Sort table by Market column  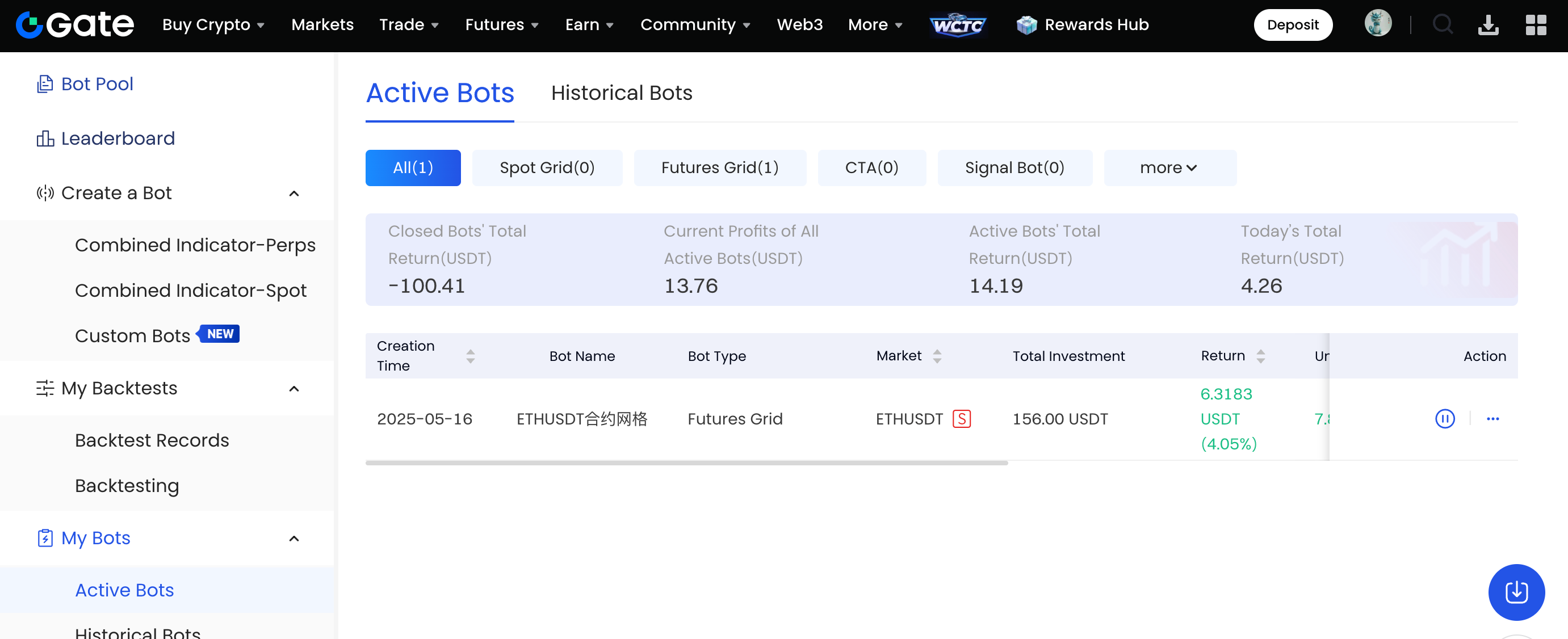coord(937,356)
